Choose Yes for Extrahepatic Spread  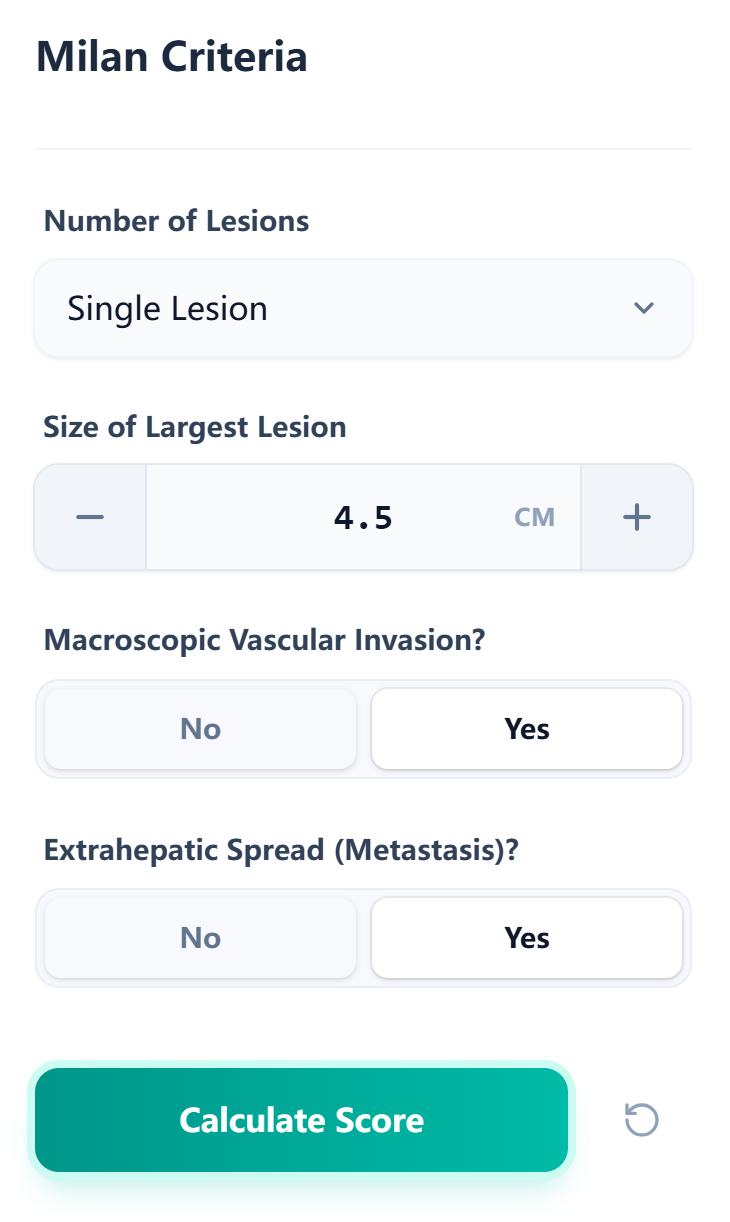pos(527,938)
